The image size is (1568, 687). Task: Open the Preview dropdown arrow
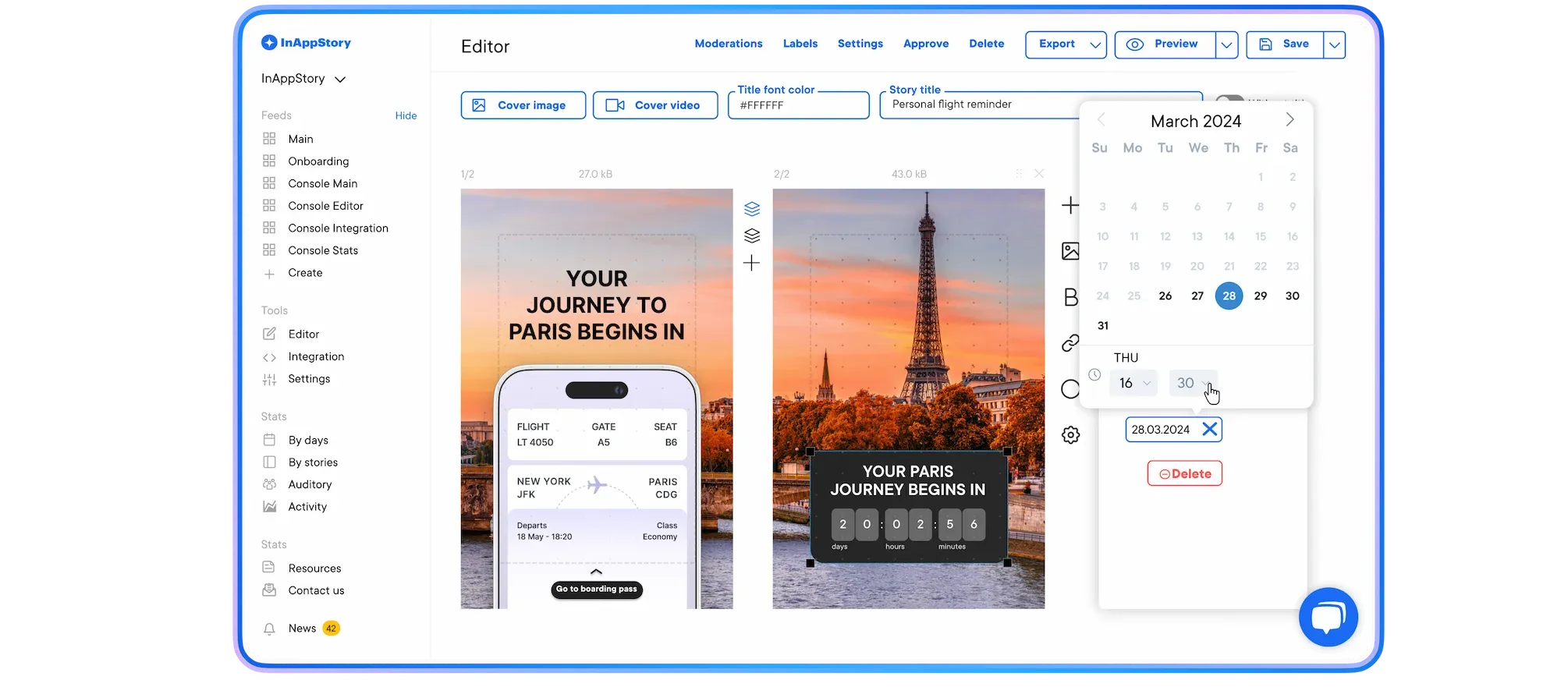[1226, 45]
